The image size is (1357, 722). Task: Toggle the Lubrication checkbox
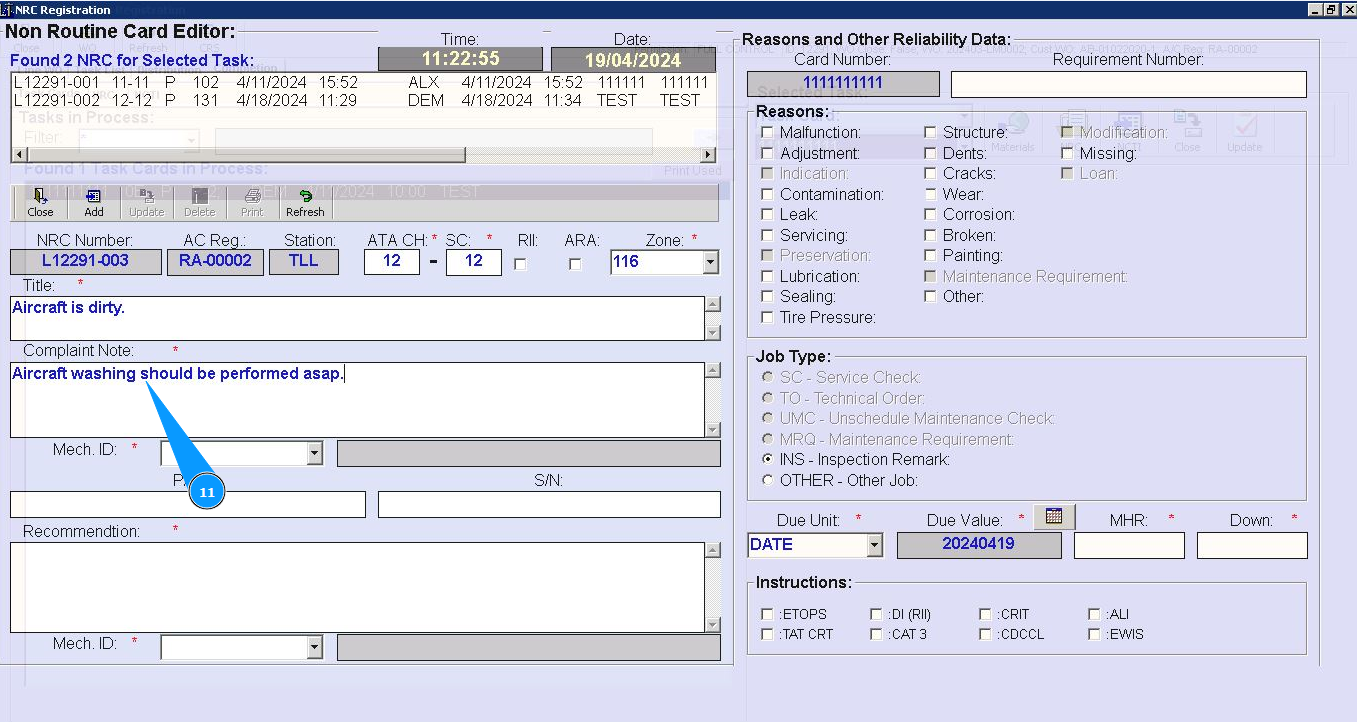(767, 276)
